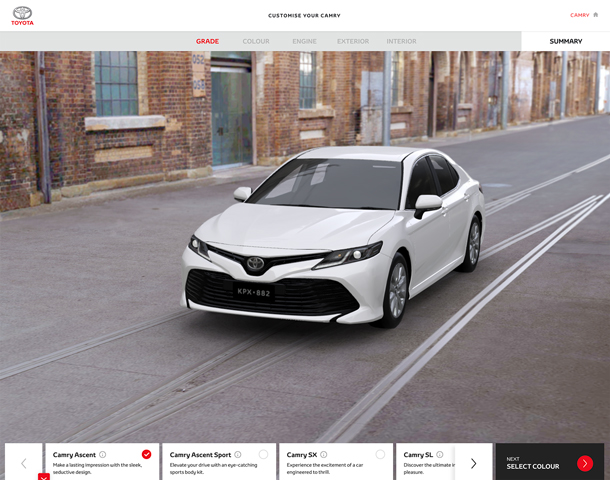
Task: Show info for Camry SL
Action: [440, 454]
